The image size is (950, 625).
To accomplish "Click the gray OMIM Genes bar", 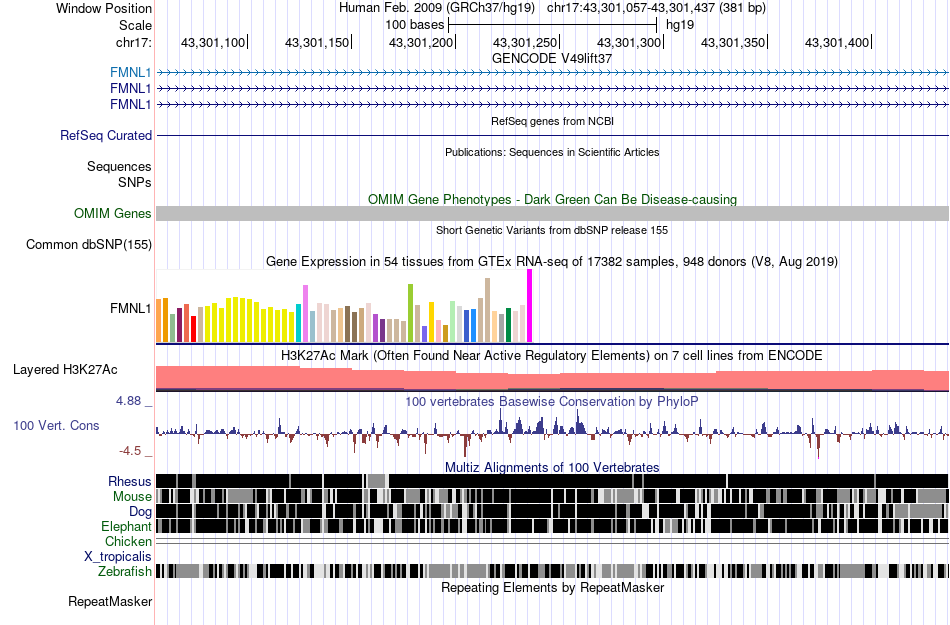I will (553, 213).
